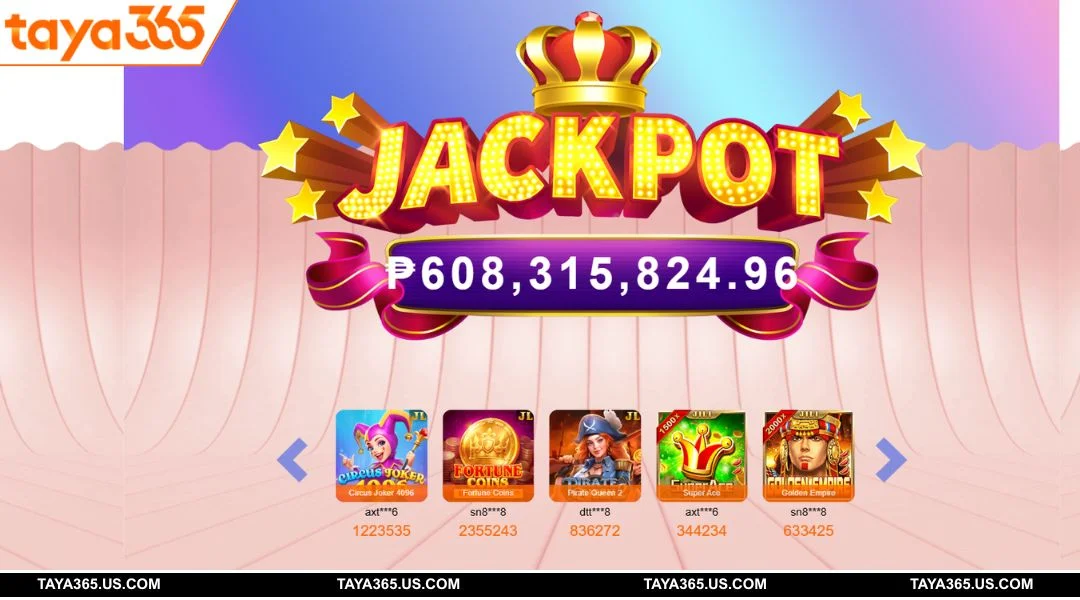Click the JACKPOT marquee sign

tap(591, 167)
